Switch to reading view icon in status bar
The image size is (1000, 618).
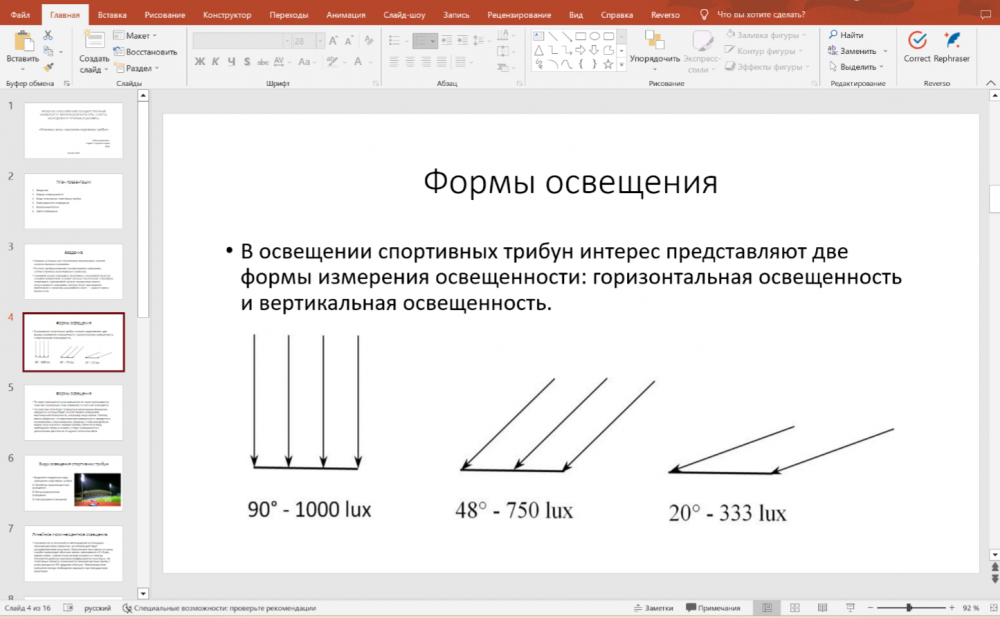823,608
